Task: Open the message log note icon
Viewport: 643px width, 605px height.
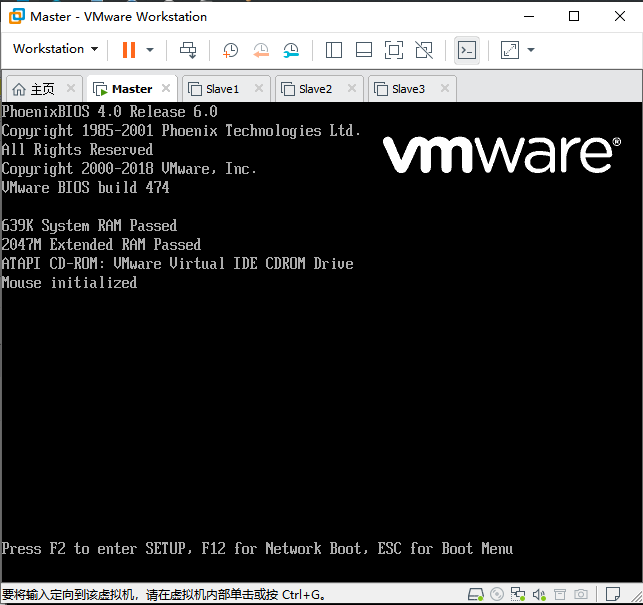Action: pos(613,594)
